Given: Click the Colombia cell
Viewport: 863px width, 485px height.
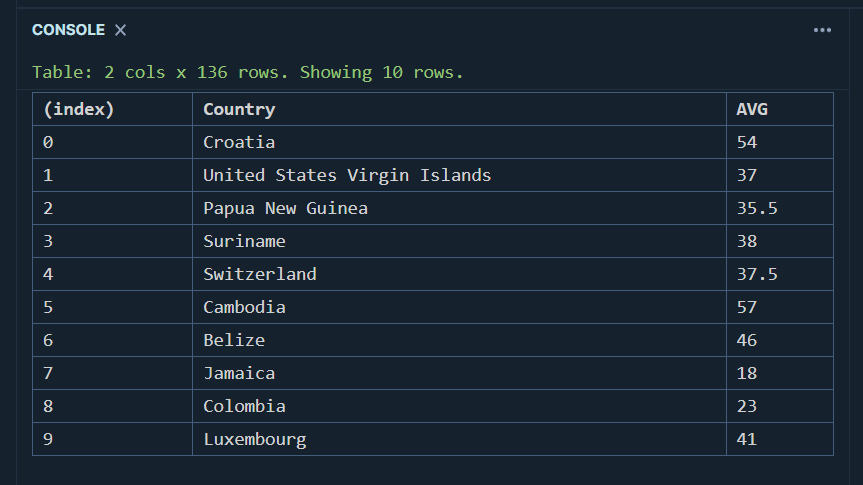Looking at the screenshot, I should click(x=244, y=406).
